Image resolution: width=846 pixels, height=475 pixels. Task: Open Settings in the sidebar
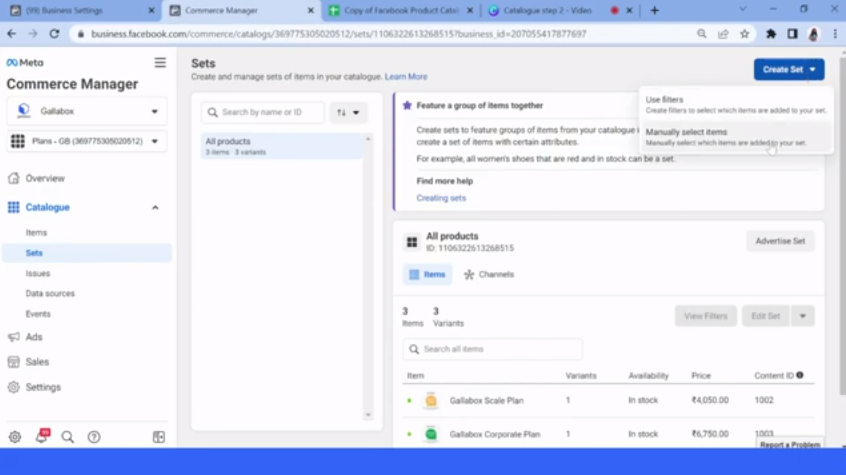tap(43, 387)
